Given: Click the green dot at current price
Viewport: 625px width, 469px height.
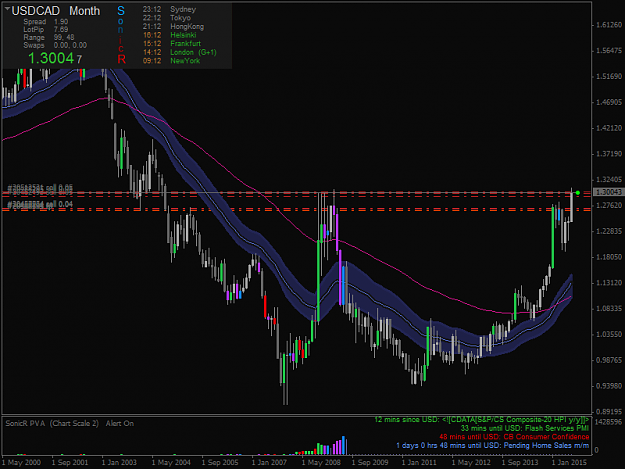Looking at the screenshot, I should click(x=578, y=193).
